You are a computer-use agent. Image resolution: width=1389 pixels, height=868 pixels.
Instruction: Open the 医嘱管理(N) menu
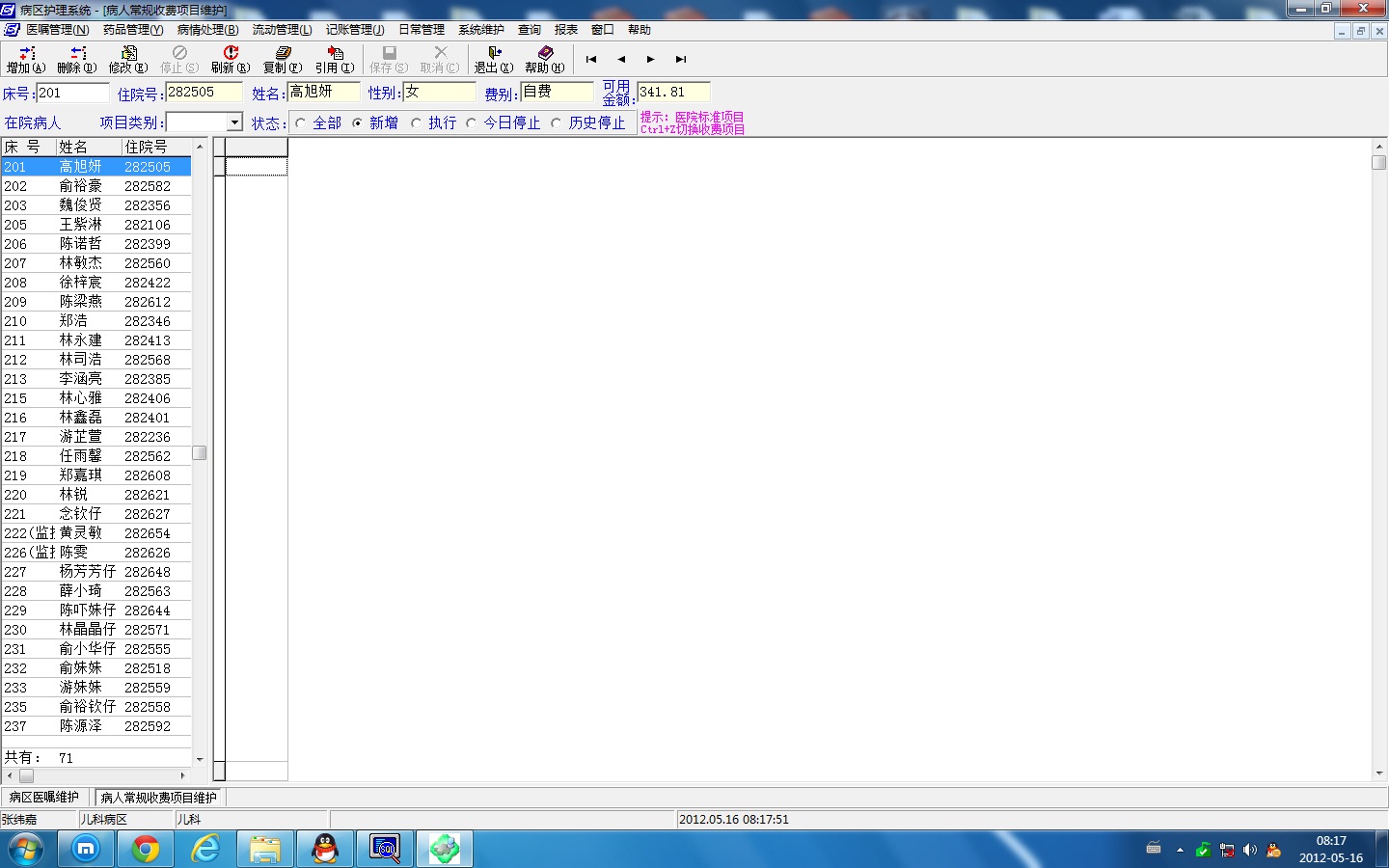pos(58,30)
